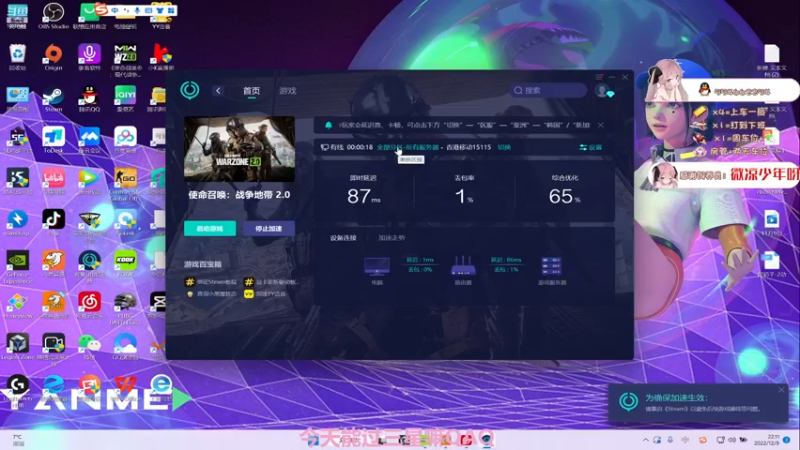Open the PUBG Battlegrounds desktop shortcut

click(x=125, y=308)
